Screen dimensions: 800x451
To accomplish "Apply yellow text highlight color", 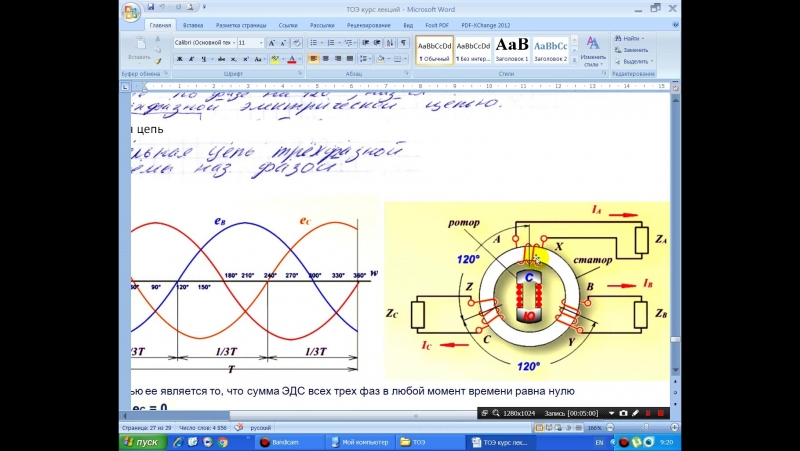I will coord(275,59).
